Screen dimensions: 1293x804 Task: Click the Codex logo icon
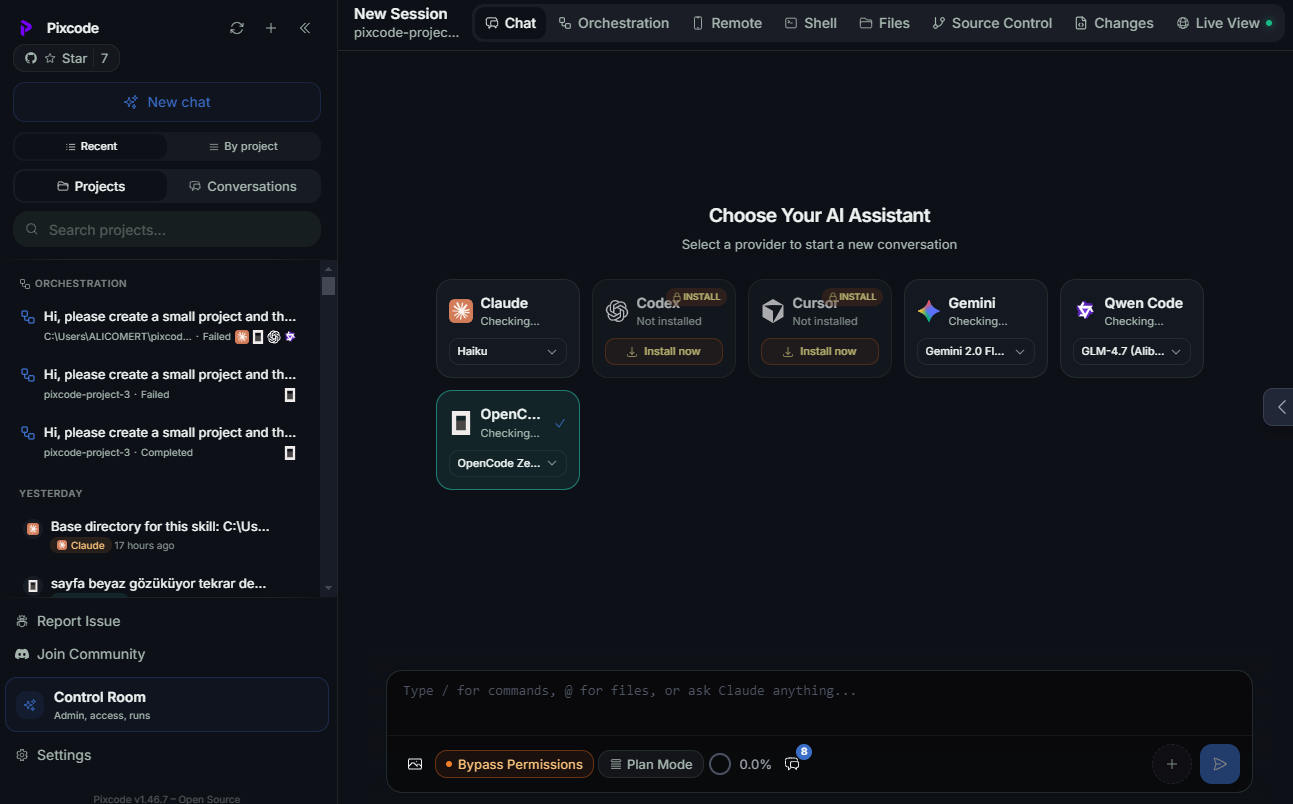pyautogui.click(x=617, y=311)
